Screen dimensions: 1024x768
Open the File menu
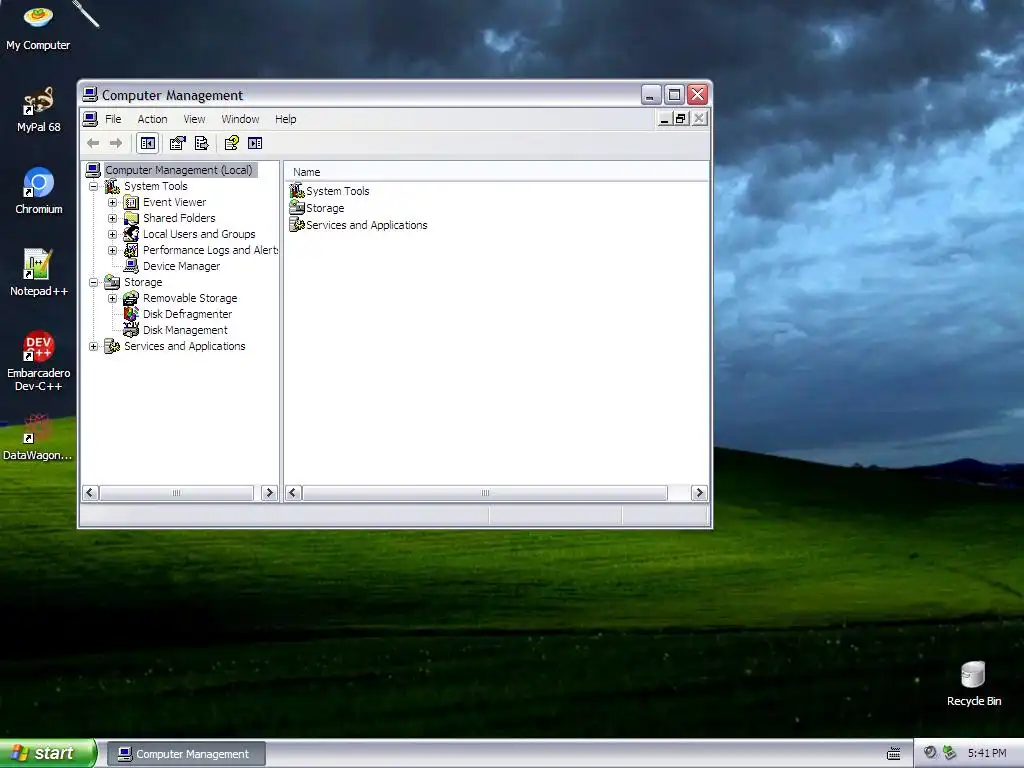point(113,119)
